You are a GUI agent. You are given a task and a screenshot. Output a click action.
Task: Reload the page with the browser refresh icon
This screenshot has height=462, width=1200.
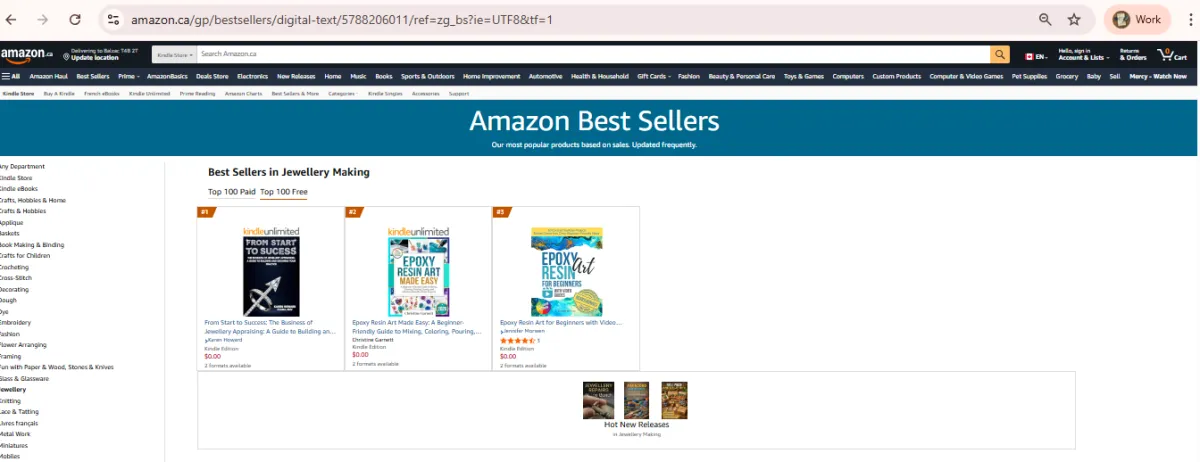coord(75,19)
